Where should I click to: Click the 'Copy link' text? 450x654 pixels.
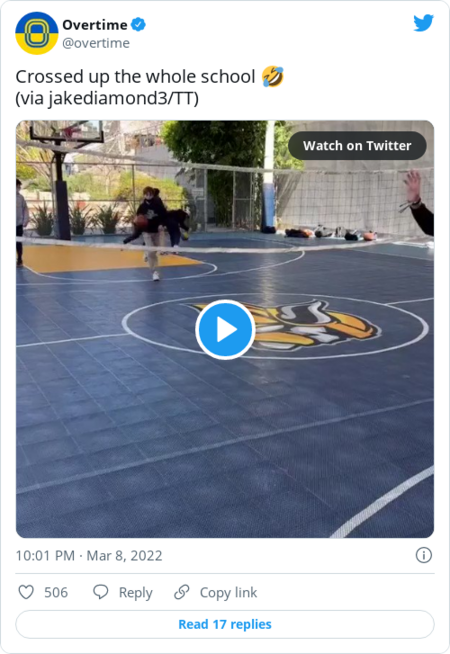pyautogui.click(x=229, y=593)
